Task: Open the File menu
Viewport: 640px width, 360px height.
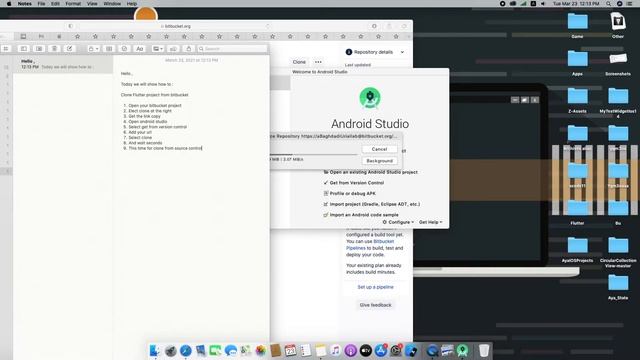Action: click(41, 4)
